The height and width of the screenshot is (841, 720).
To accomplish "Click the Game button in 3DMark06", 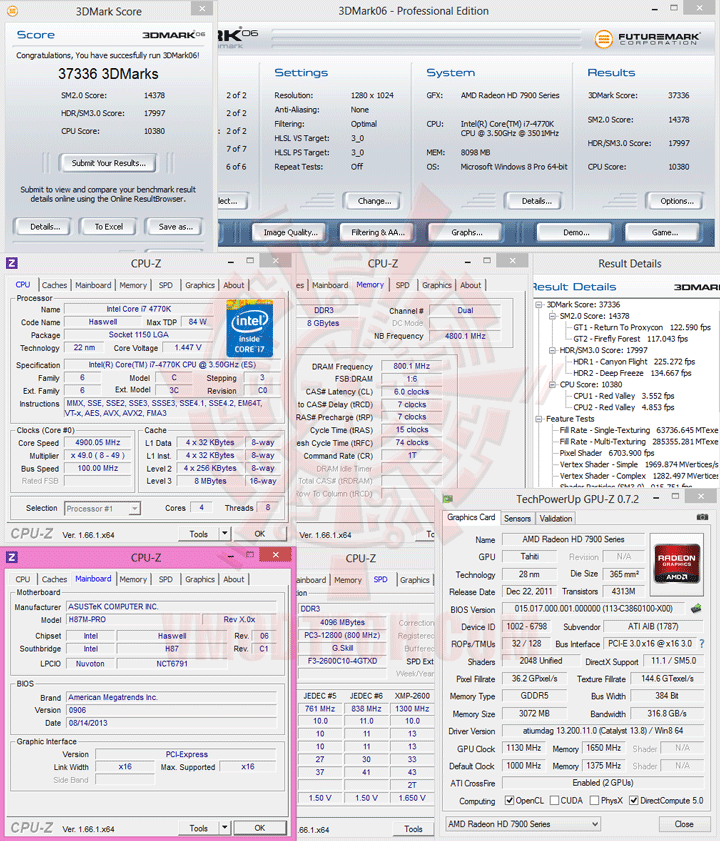I will pos(664,232).
